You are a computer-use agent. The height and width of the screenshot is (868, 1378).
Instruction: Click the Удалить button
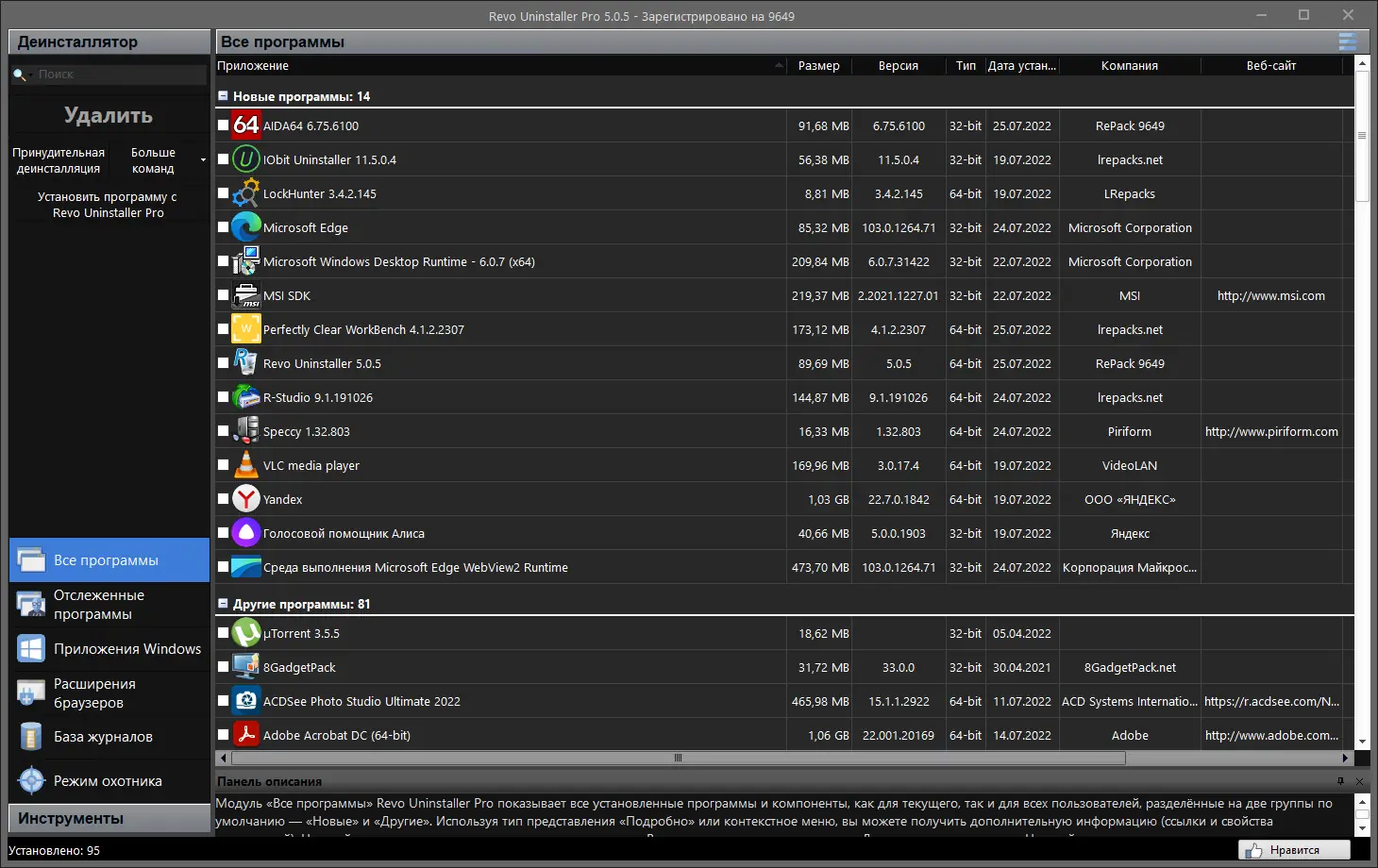click(x=109, y=115)
